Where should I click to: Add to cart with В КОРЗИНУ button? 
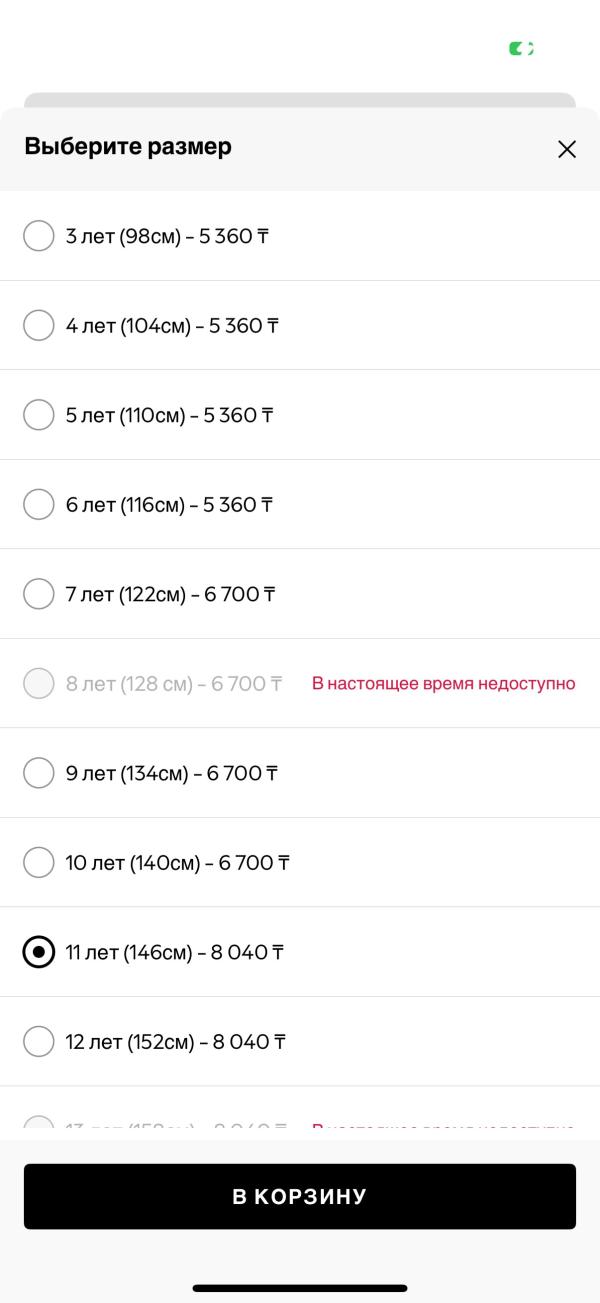pyautogui.click(x=300, y=1196)
